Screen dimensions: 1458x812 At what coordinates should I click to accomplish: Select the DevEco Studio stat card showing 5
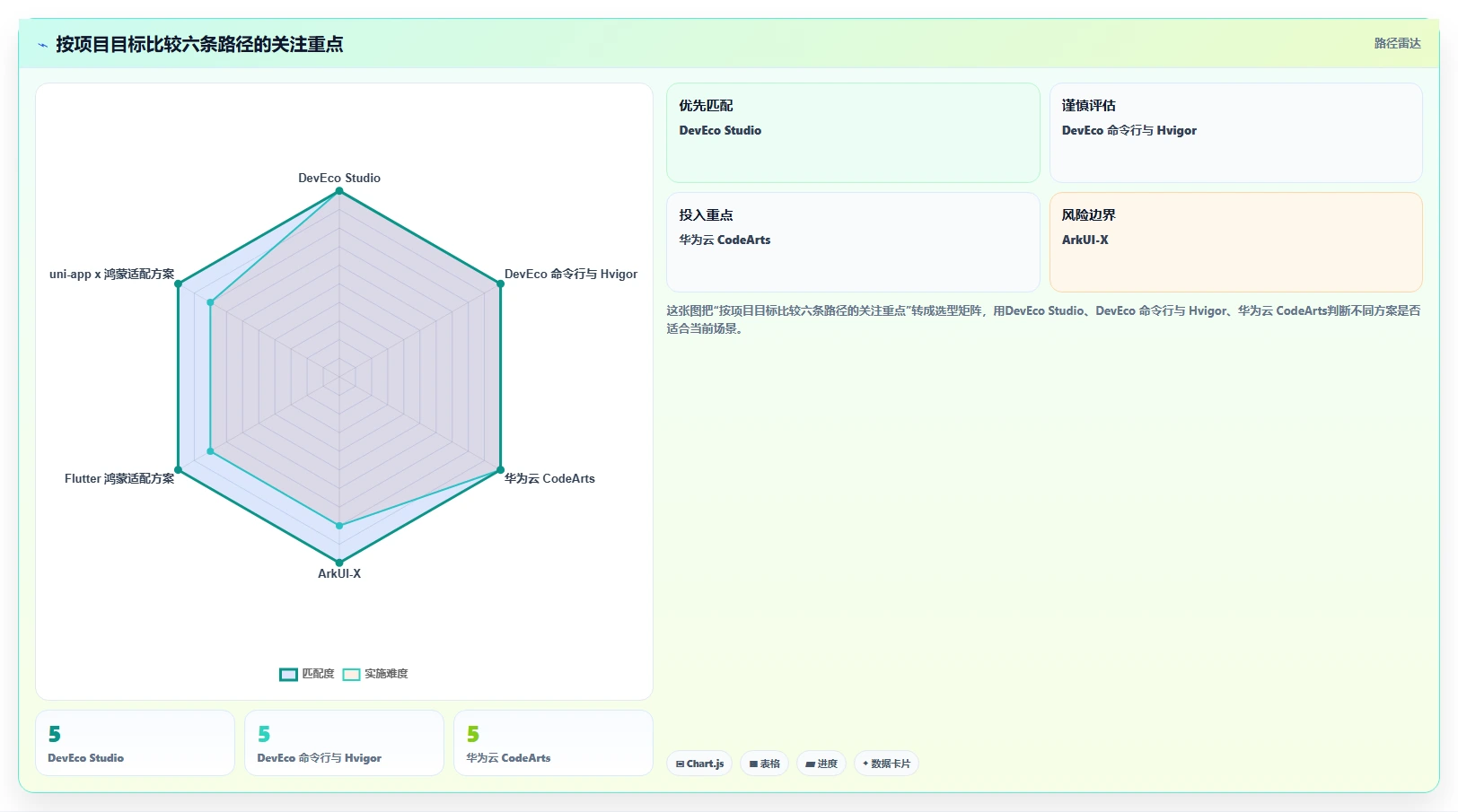tap(135, 743)
